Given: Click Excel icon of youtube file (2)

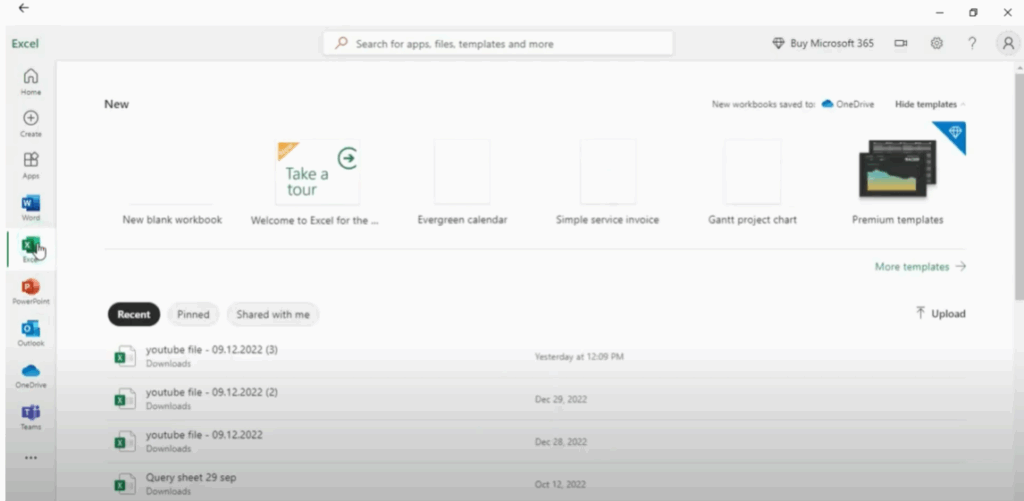Looking at the screenshot, I should pyautogui.click(x=125, y=398).
